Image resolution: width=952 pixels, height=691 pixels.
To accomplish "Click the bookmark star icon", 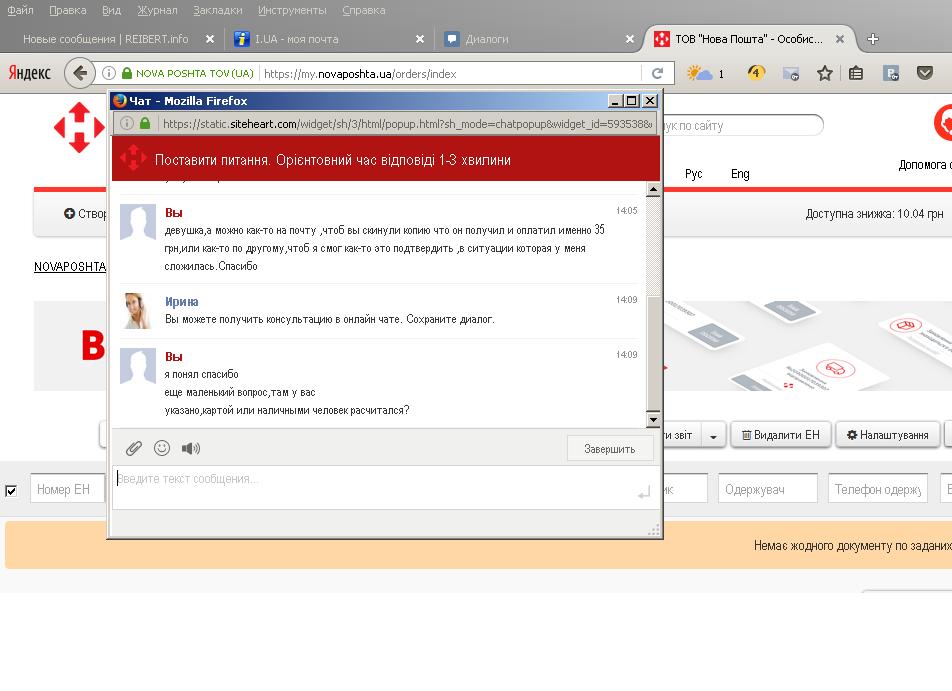I will pyautogui.click(x=824, y=73).
